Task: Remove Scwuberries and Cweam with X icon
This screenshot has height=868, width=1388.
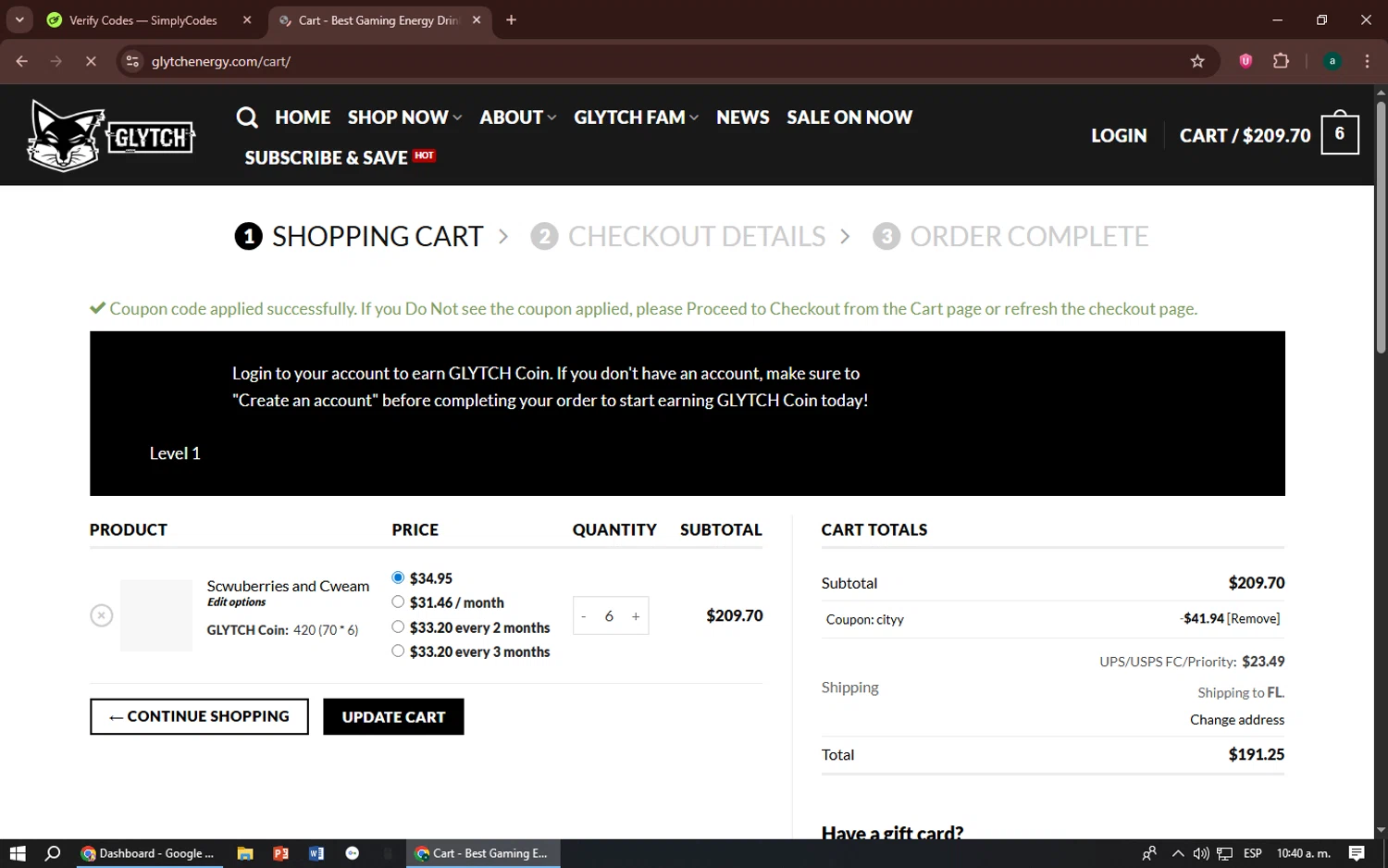Action: [102, 615]
